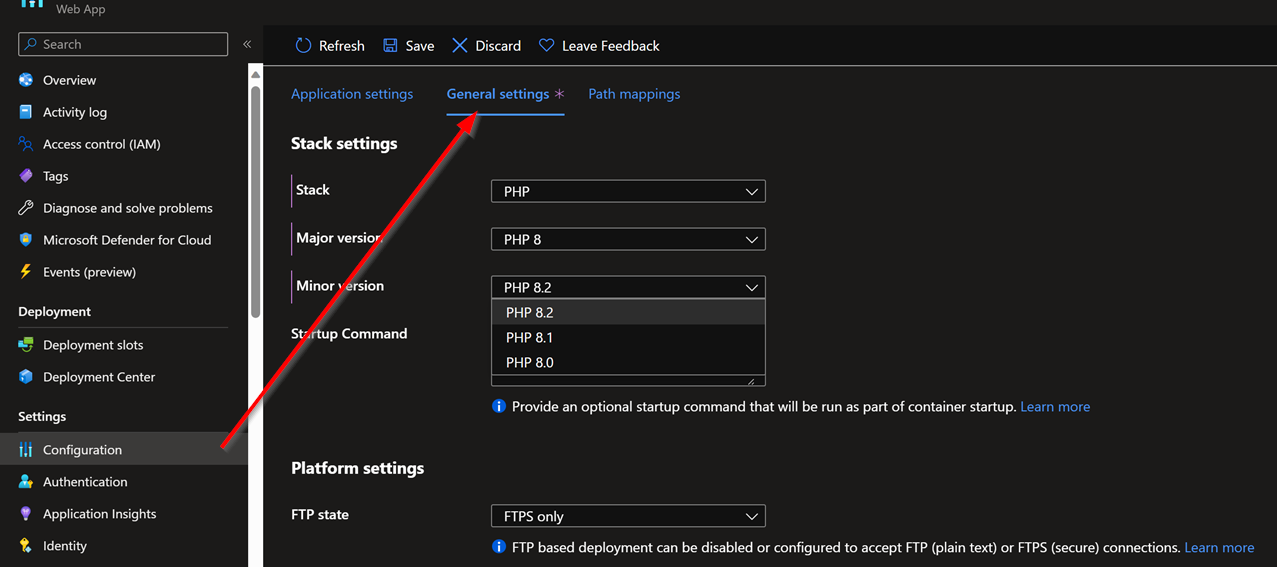
Task: Click the Access control (IAM) icon
Action: 26,144
